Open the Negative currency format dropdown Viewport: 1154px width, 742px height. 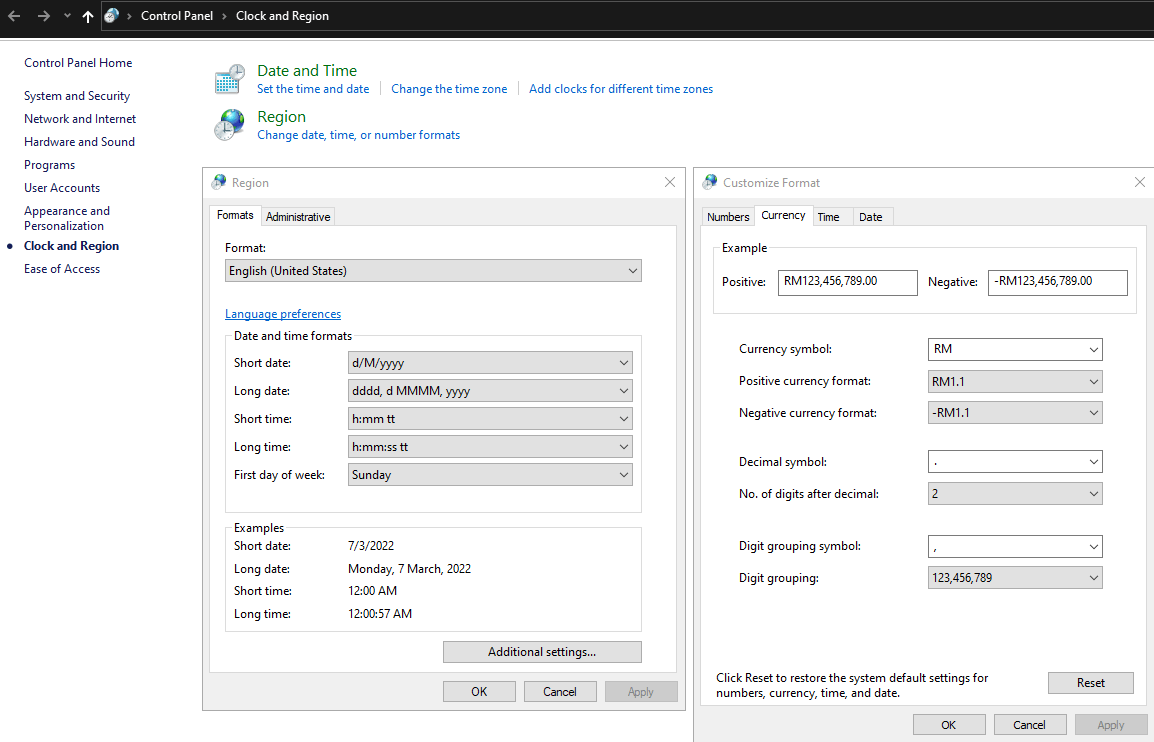pyautogui.click(x=1015, y=413)
